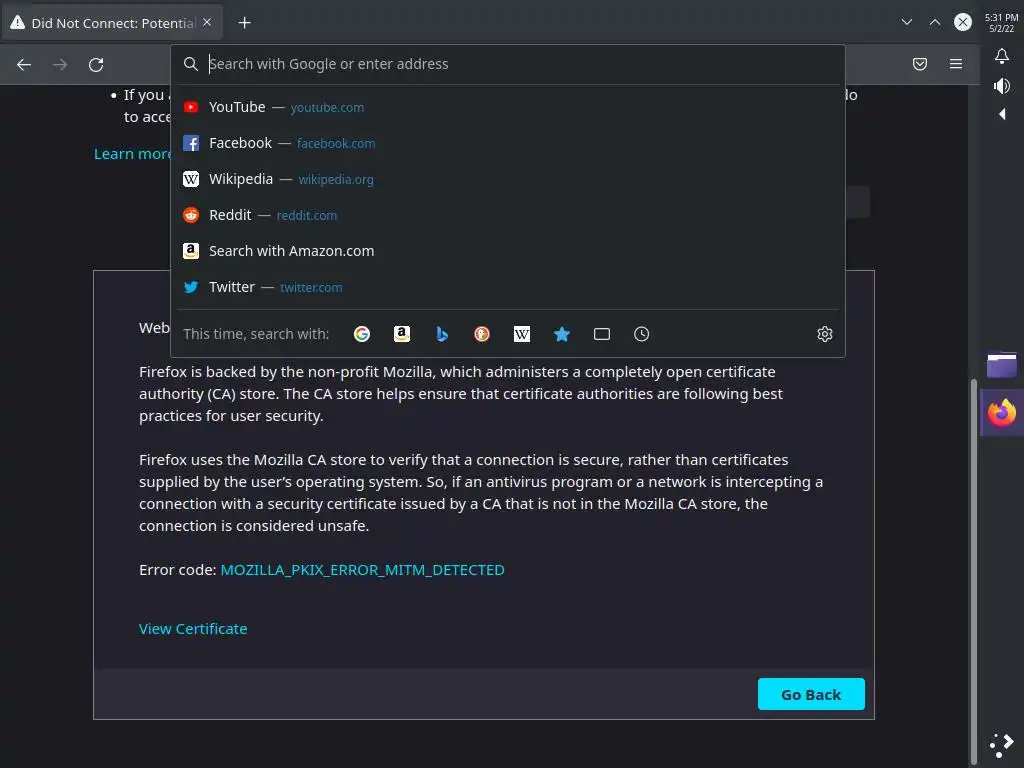Open a new tab with the plus button
The image size is (1024, 768).
pyautogui.click(x=244, y=23)
